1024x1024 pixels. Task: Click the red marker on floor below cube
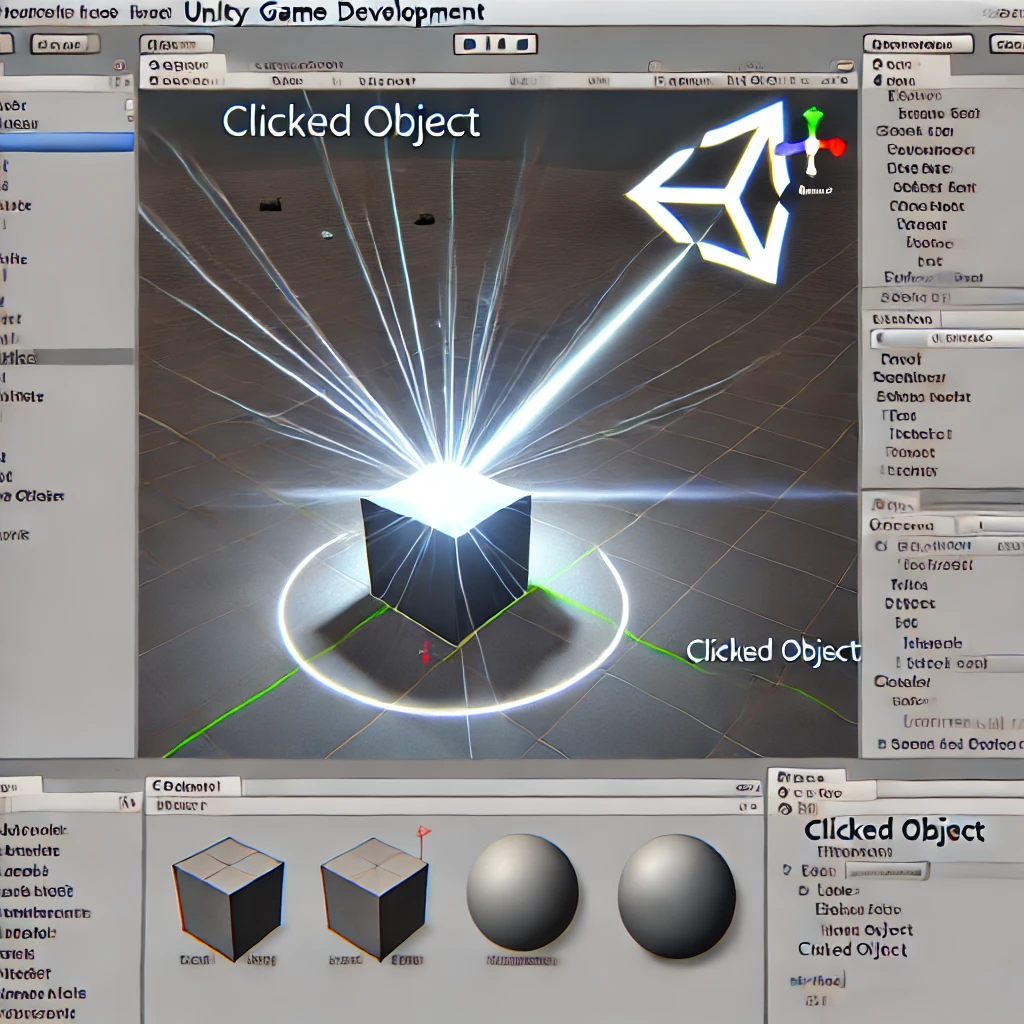pos(425,651)
